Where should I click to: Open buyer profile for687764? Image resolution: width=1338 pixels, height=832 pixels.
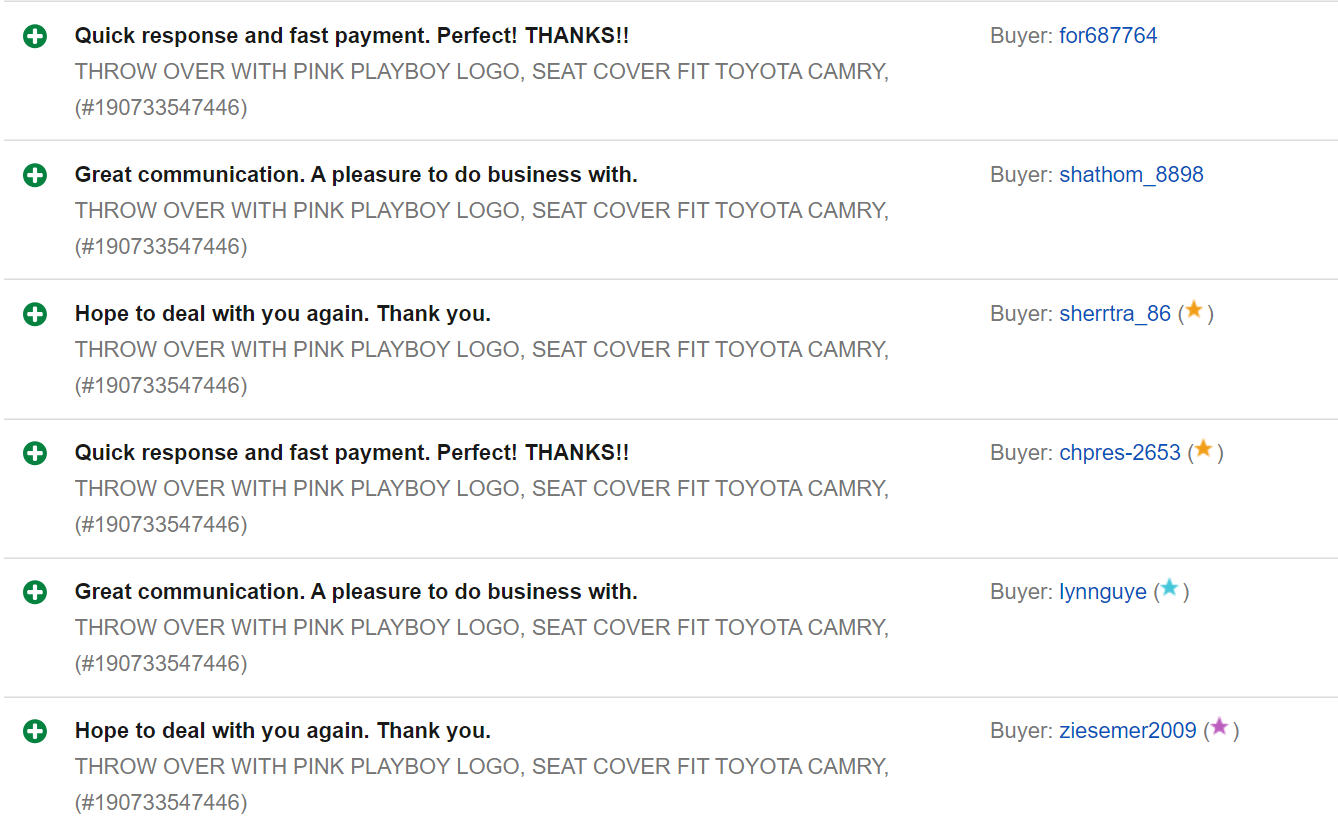point(1108,36)
